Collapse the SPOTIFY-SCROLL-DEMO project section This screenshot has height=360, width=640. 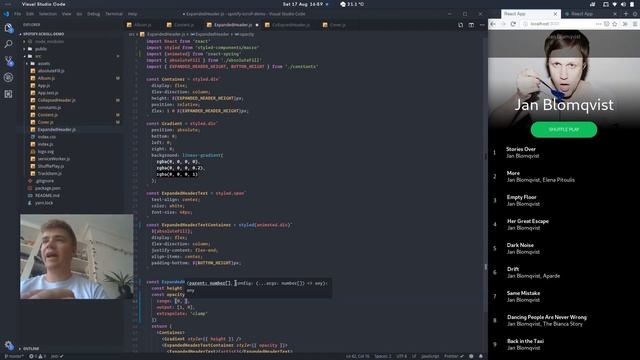(20, 34)
